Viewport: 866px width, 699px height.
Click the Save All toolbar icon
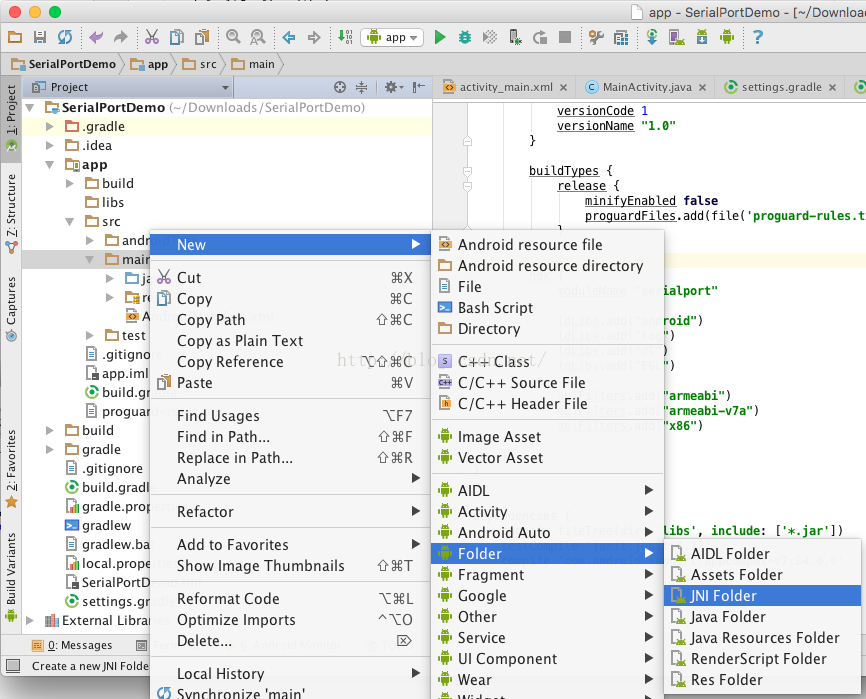(x=40, y=37)
